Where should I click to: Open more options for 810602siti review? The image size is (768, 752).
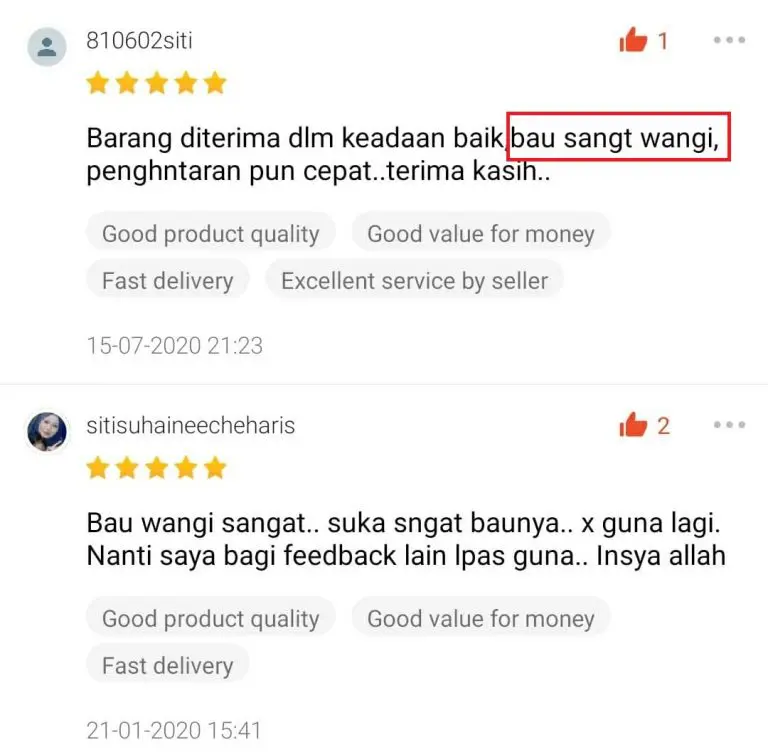tap(729, 40)
